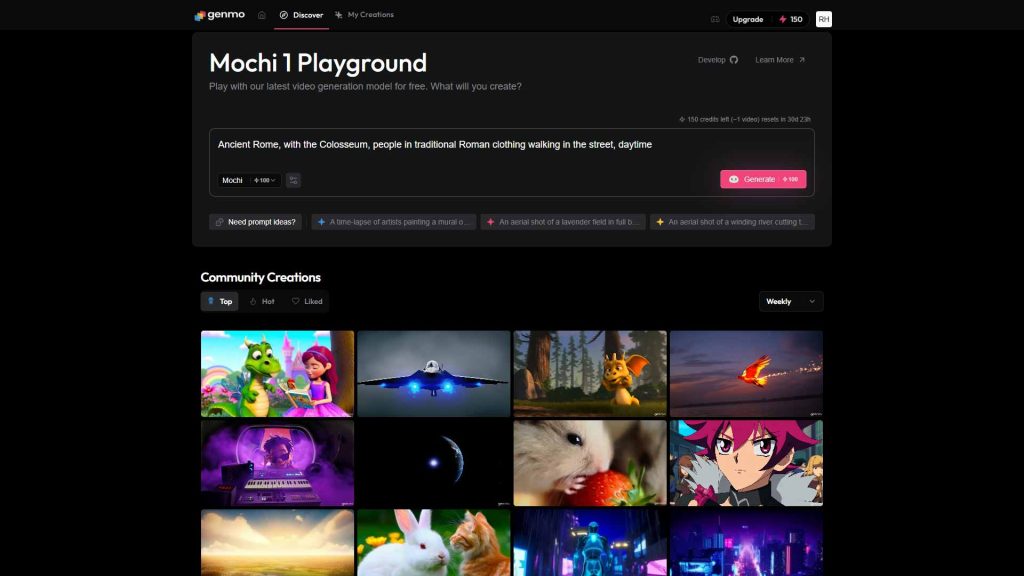Open the green dragon and princess video
Screen dimensions: 1024x576
[278, 374]
